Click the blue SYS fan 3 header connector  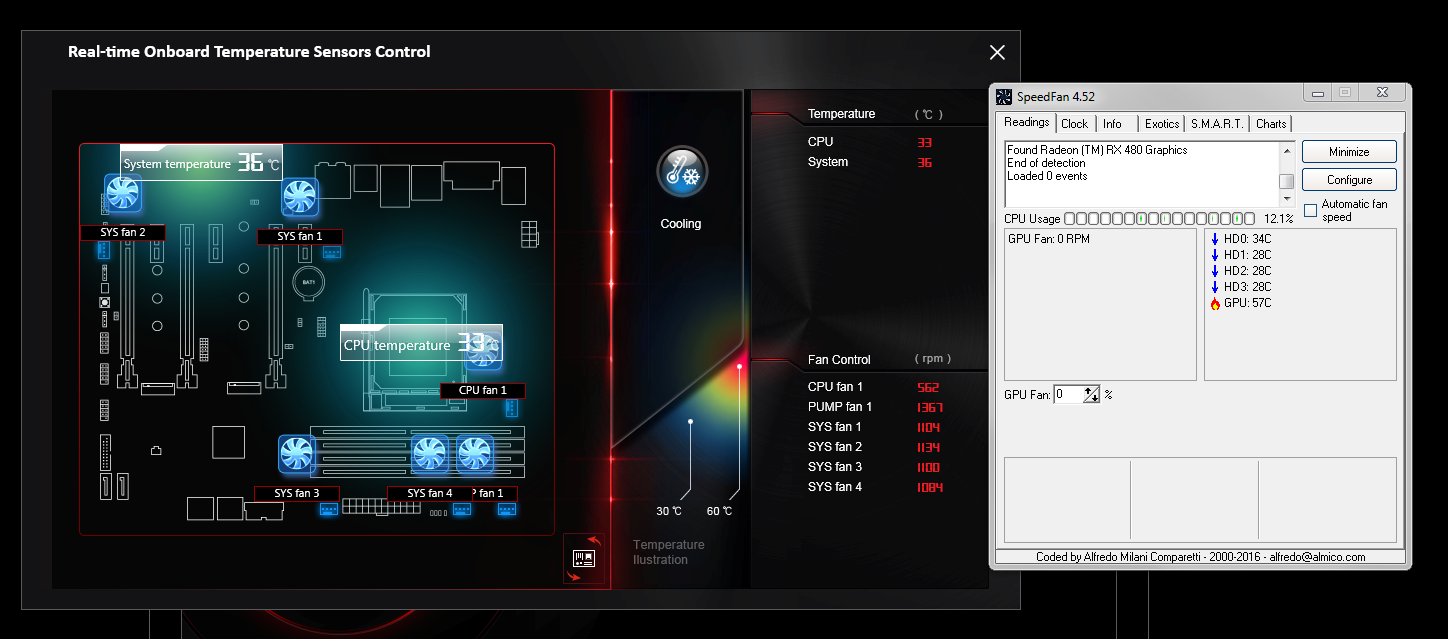pyautogui.click(x=328, y=509)
